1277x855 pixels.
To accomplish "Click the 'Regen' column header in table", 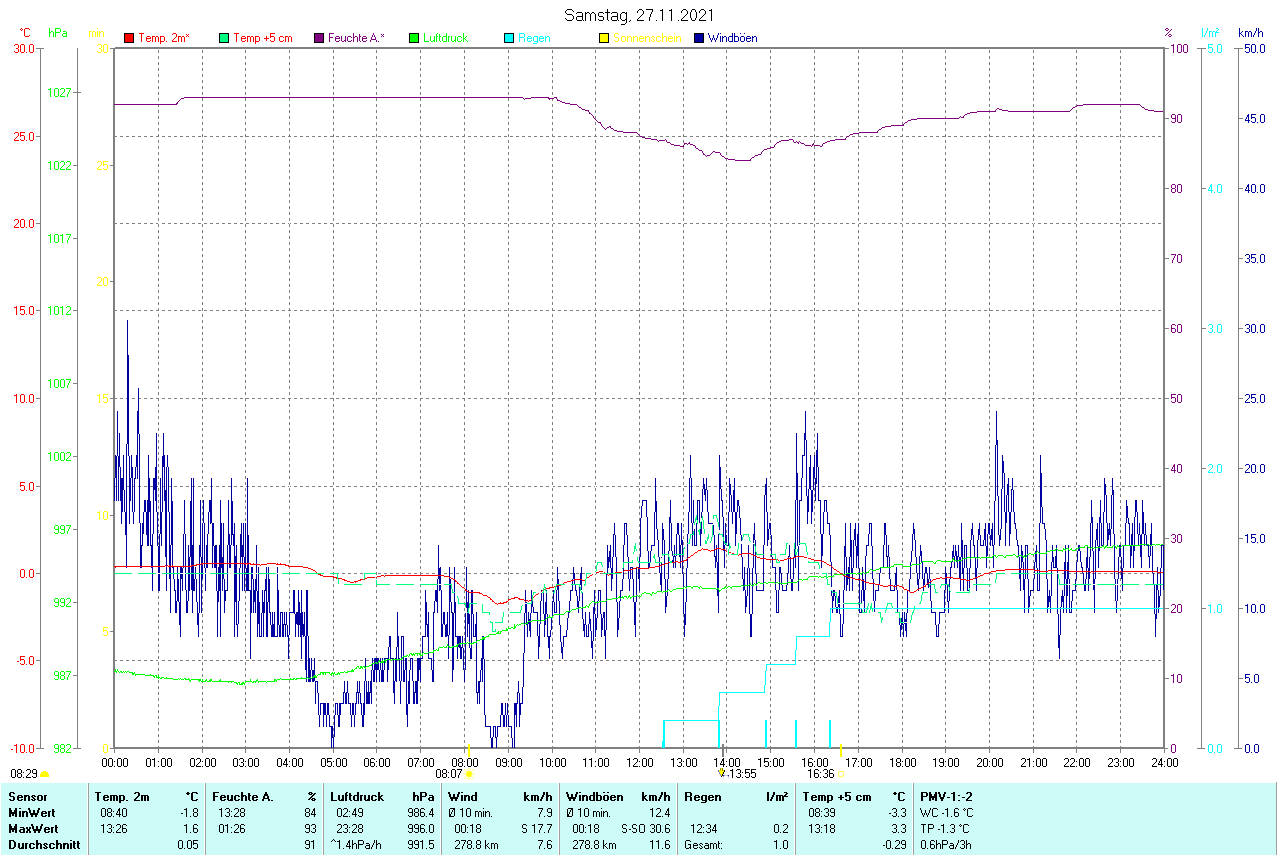I will (x=703, y=797).
